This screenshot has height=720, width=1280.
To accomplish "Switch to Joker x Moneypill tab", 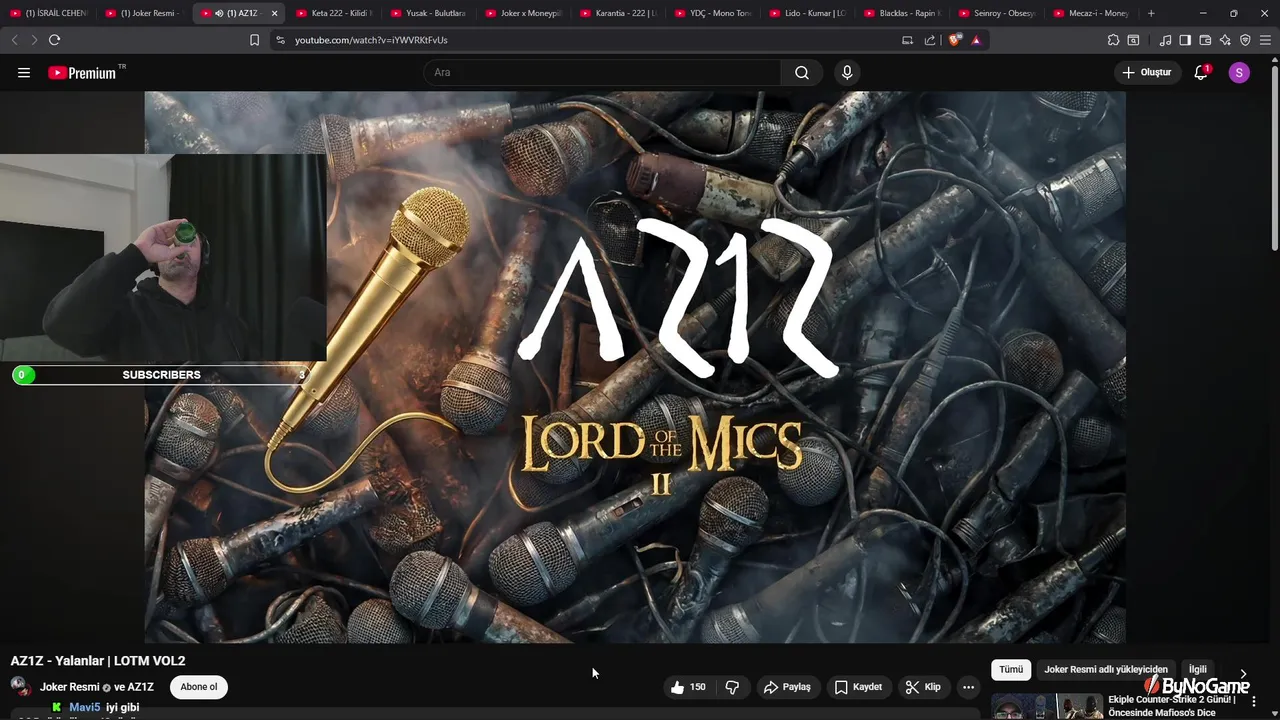I will (523, 13).
